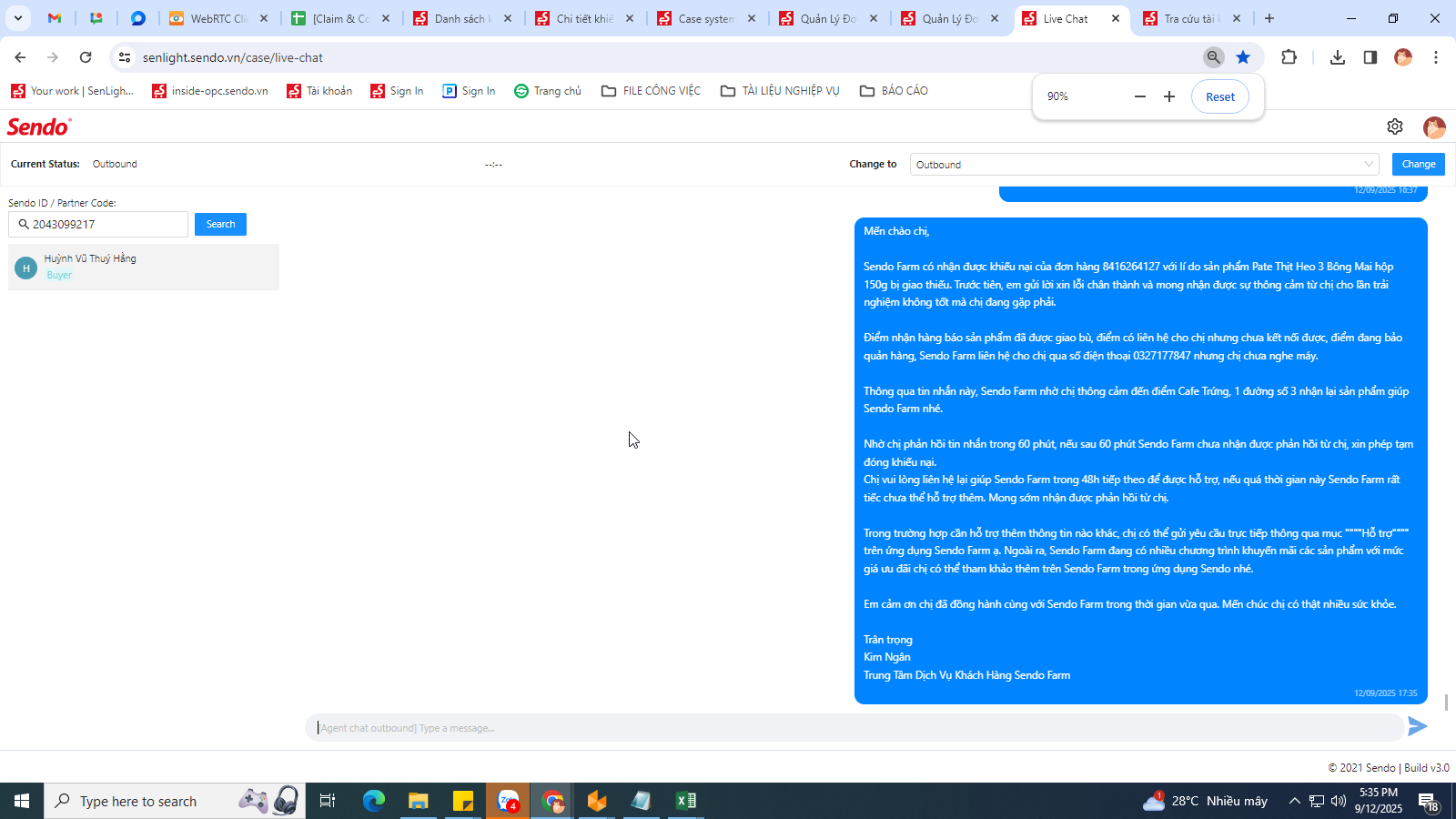This screenshot has width=1456, height=819.
Task: Open Zalo app on taskbar
Action: point(508,801)
